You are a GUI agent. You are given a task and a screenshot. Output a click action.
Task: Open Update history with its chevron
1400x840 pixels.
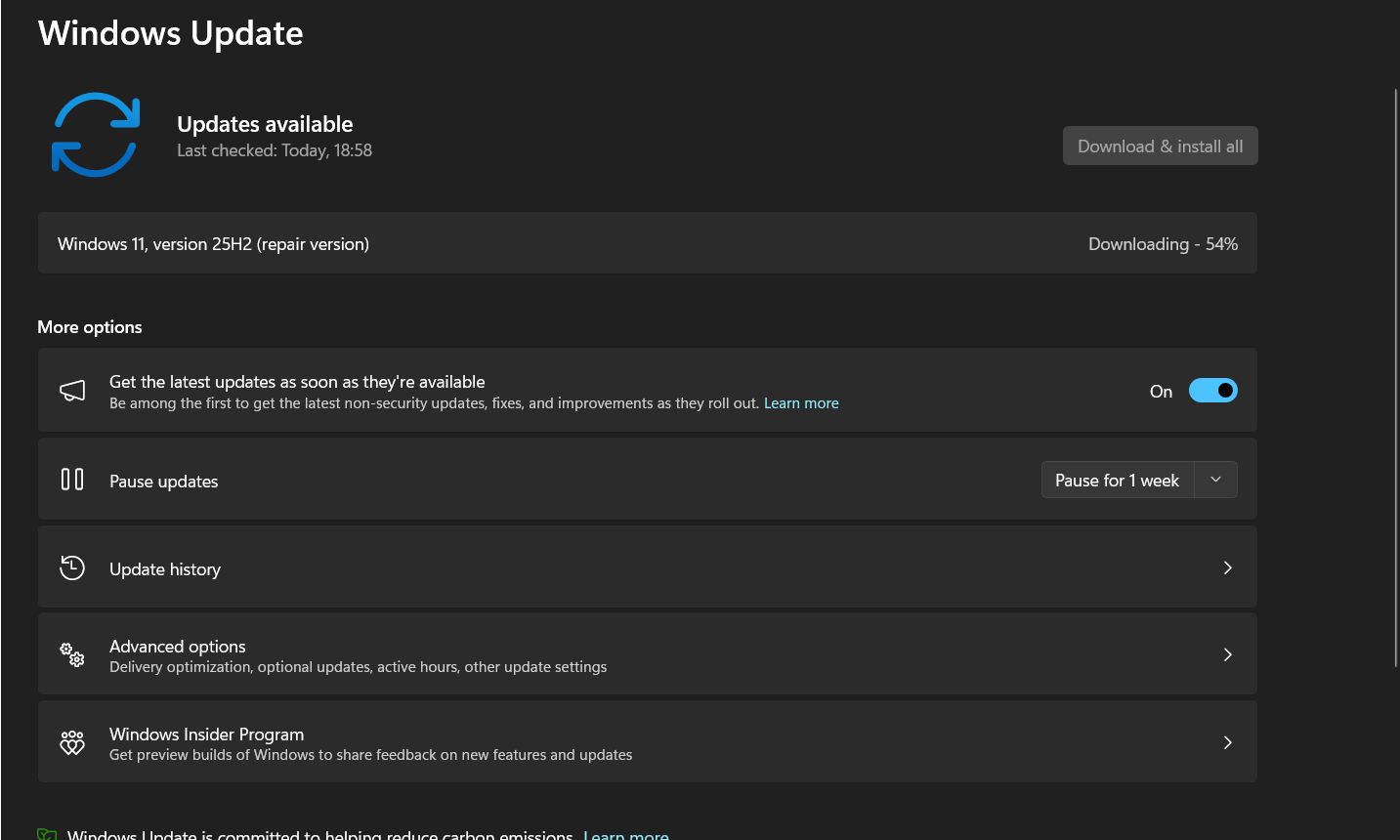click(x=1228, y=567)
